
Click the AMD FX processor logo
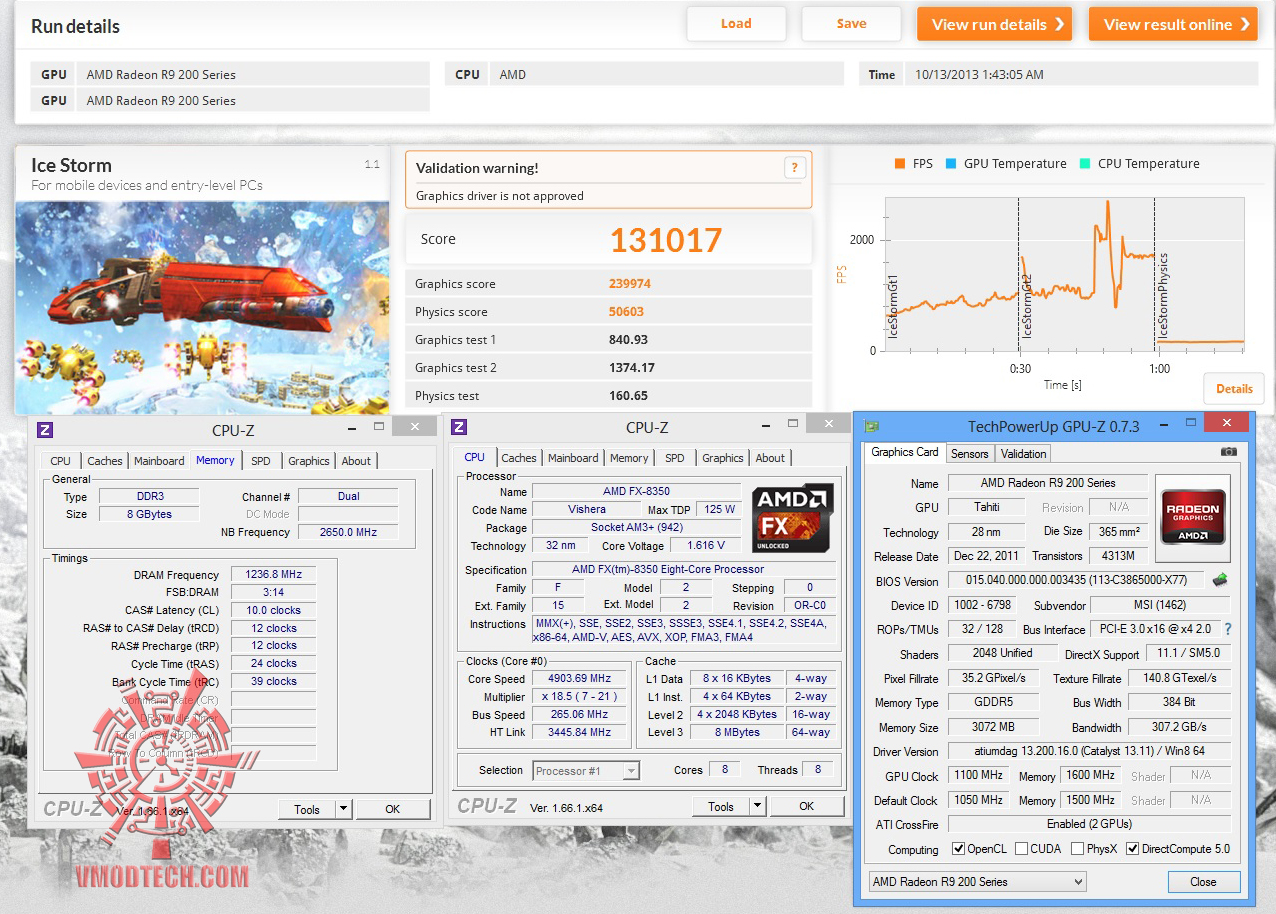coord(793,518)
